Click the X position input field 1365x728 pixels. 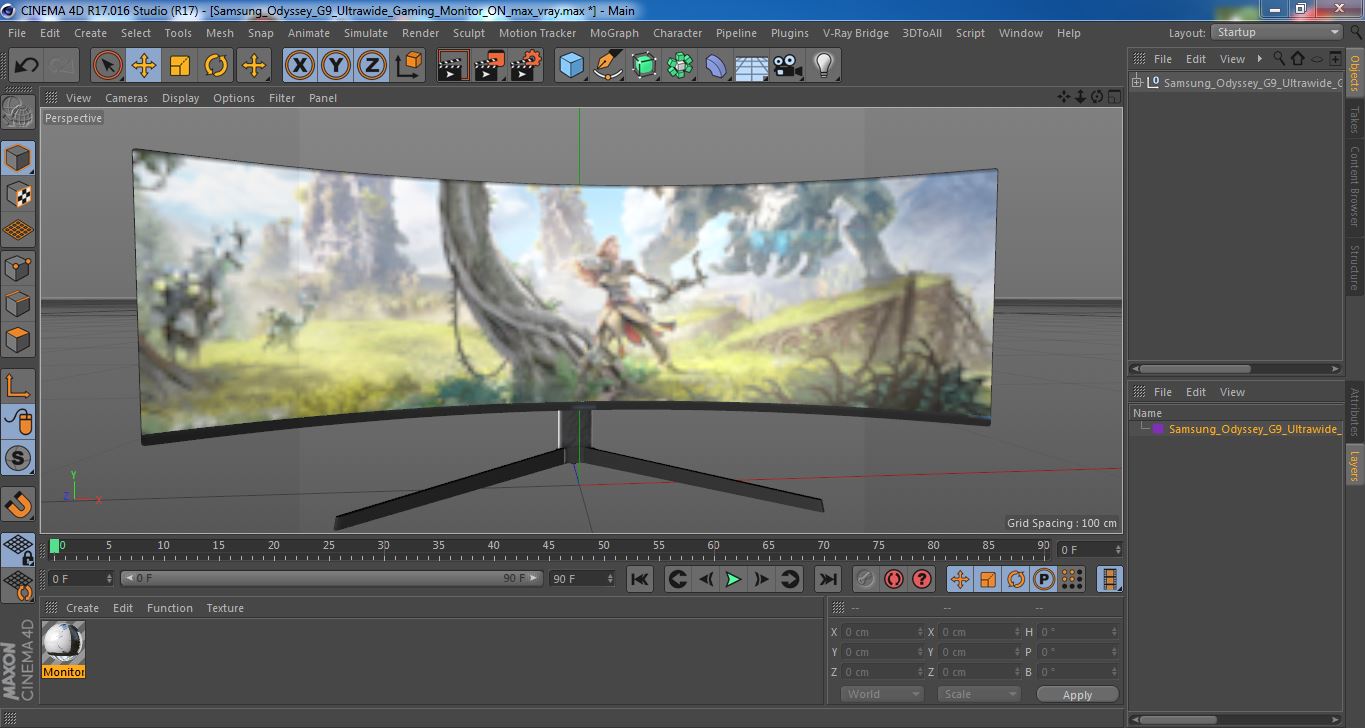881,632
